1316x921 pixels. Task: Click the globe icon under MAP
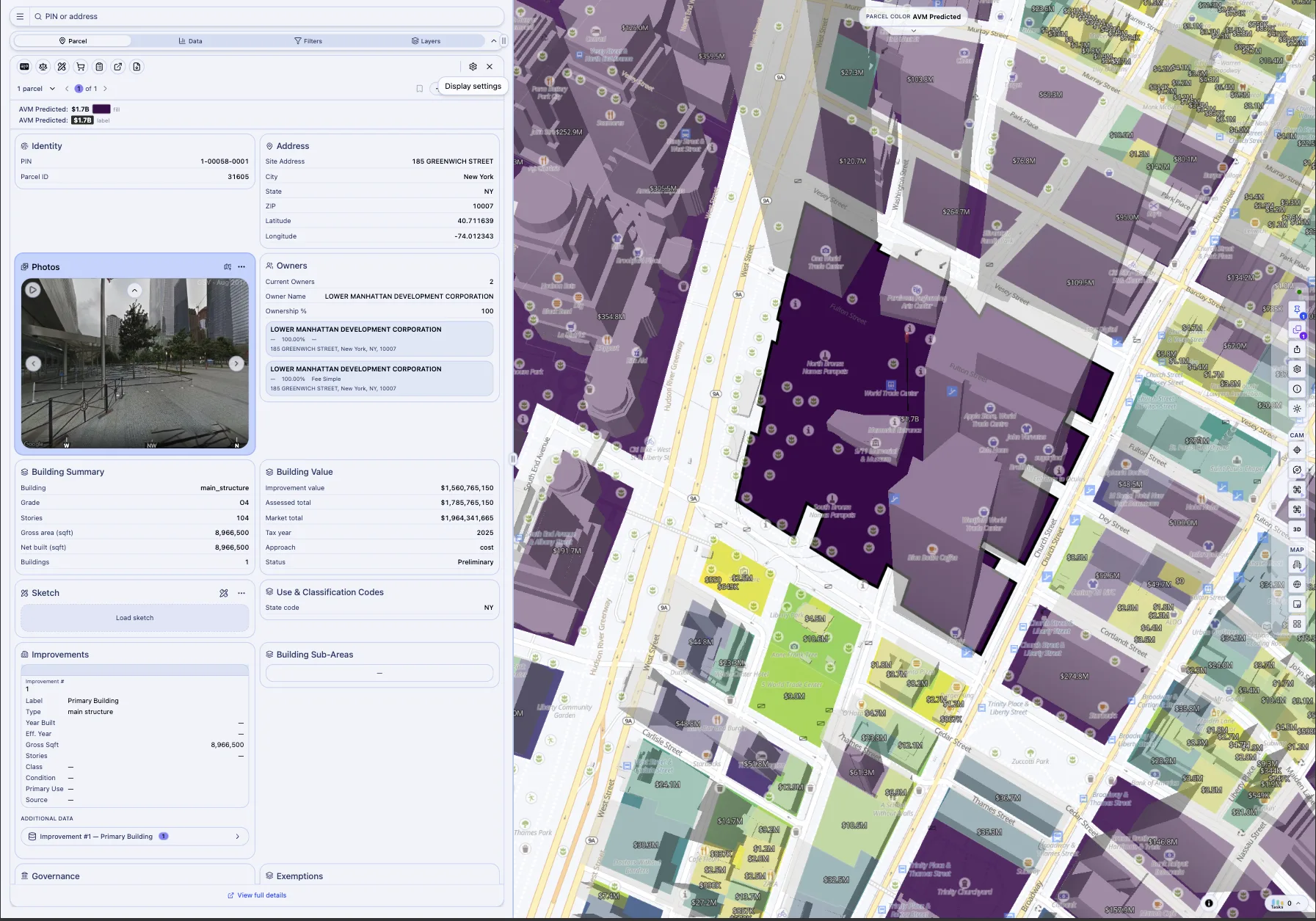pyautogui.click(x=1297, y=584)
